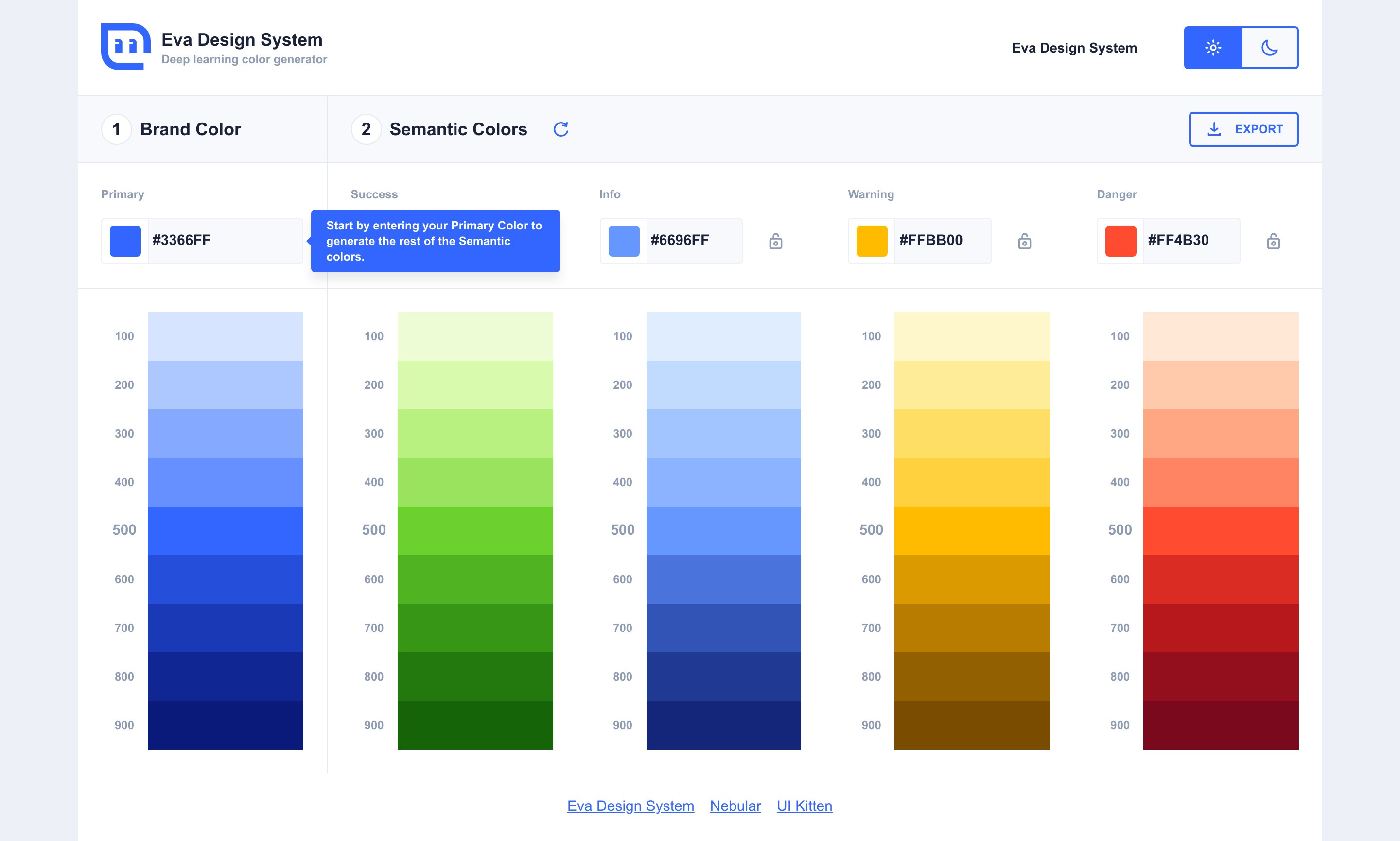Viewport: 1400px width, 841px height.
Task: Lock the Danger color
Action: pyautogui.click(x=1273, y=242)
